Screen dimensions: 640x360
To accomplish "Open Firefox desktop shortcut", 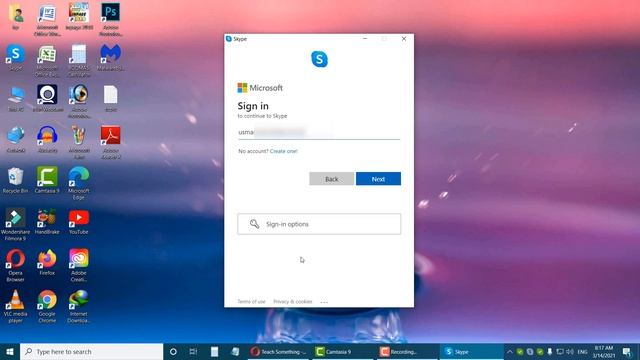I will point(47,262).
